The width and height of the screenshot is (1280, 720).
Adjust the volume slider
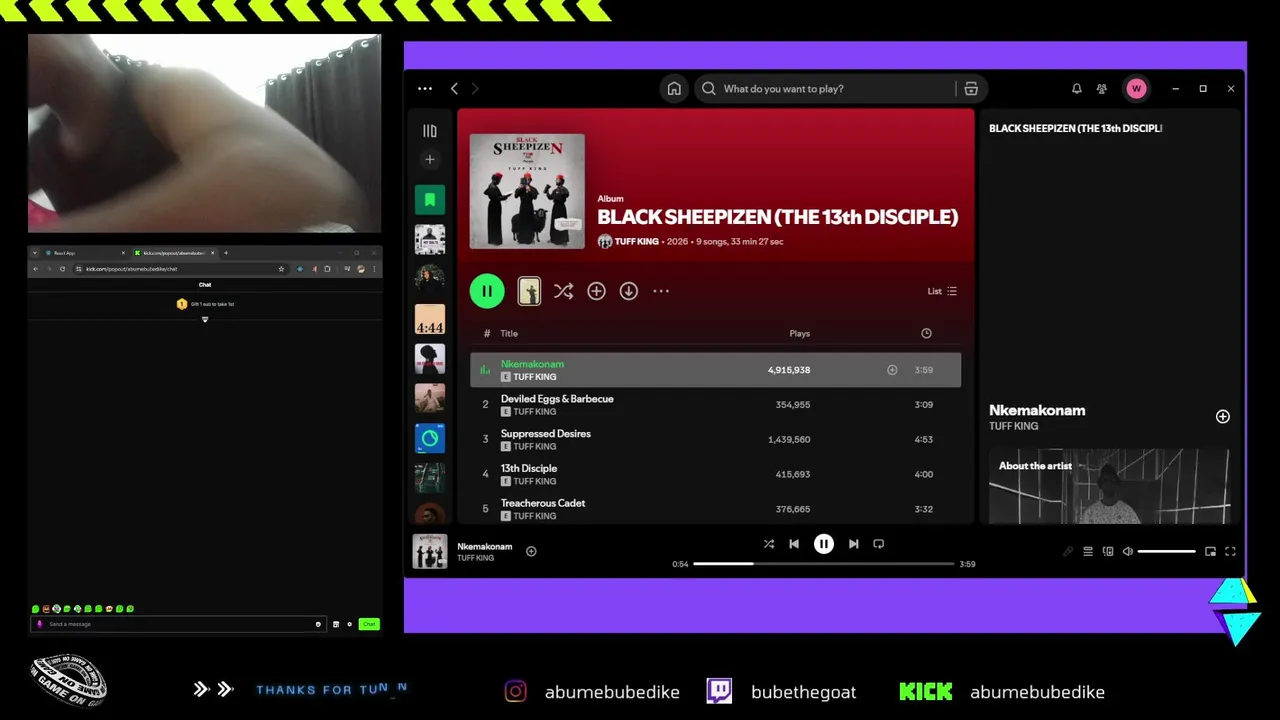point(1166,551)
